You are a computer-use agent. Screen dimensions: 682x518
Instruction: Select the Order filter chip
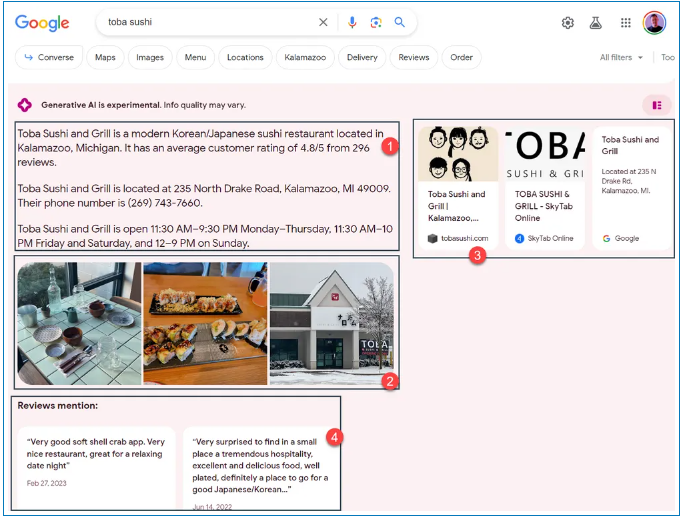click(461, 57)
